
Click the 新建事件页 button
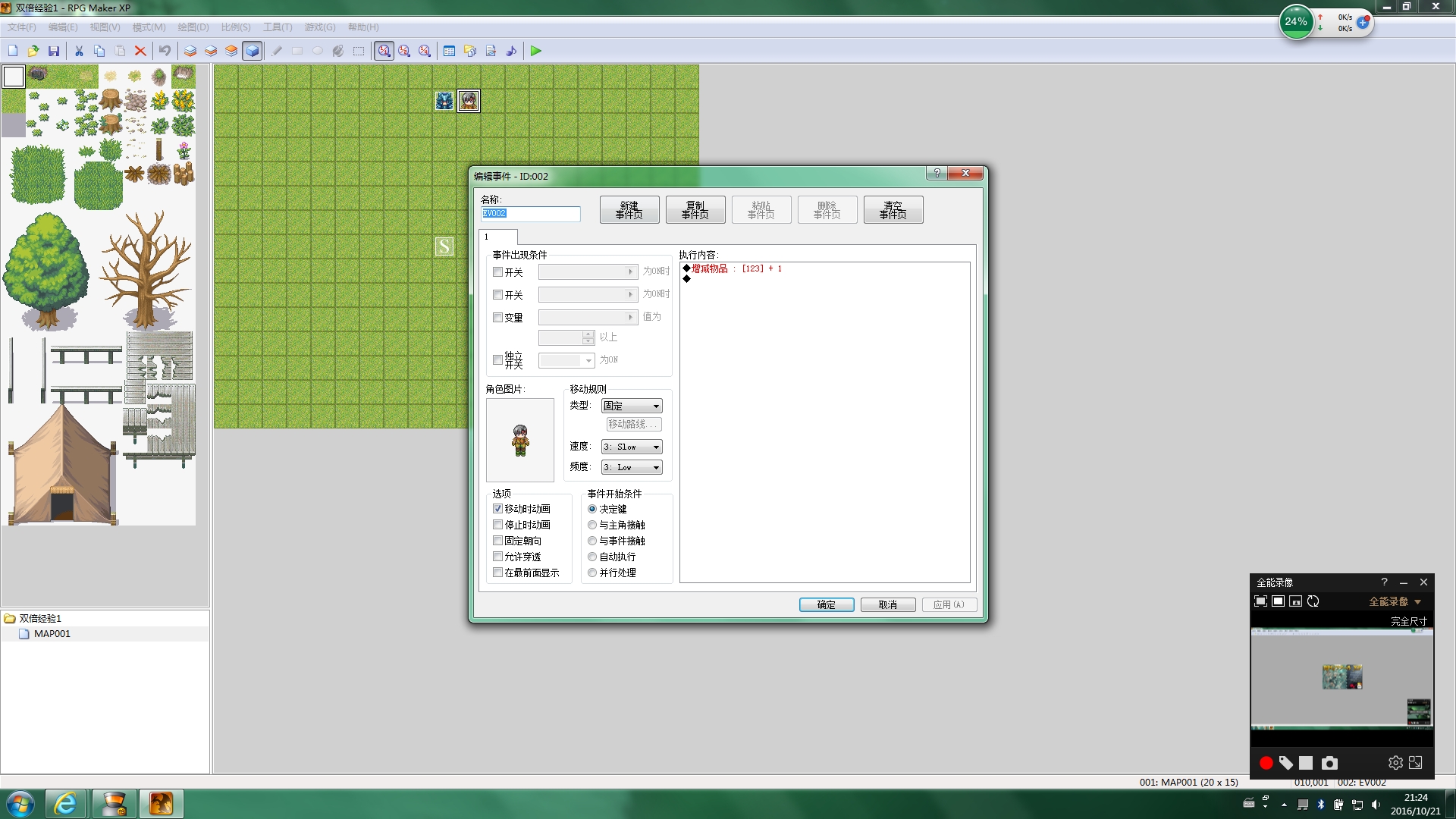(629, 210)
